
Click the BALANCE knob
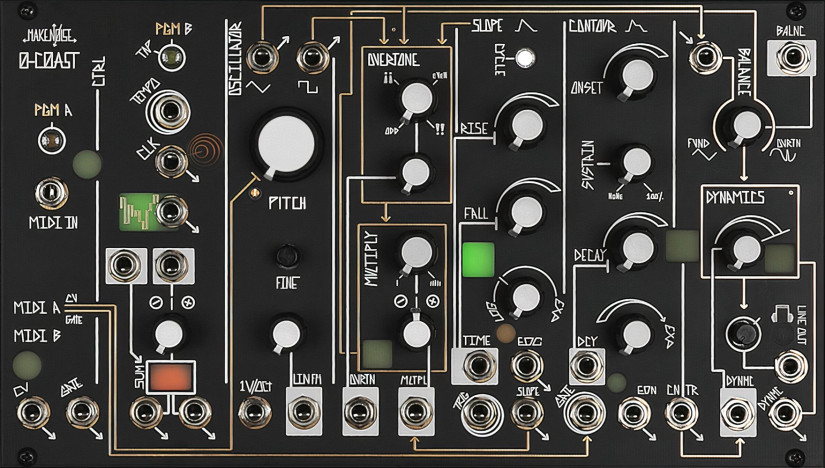click(747, 125)
